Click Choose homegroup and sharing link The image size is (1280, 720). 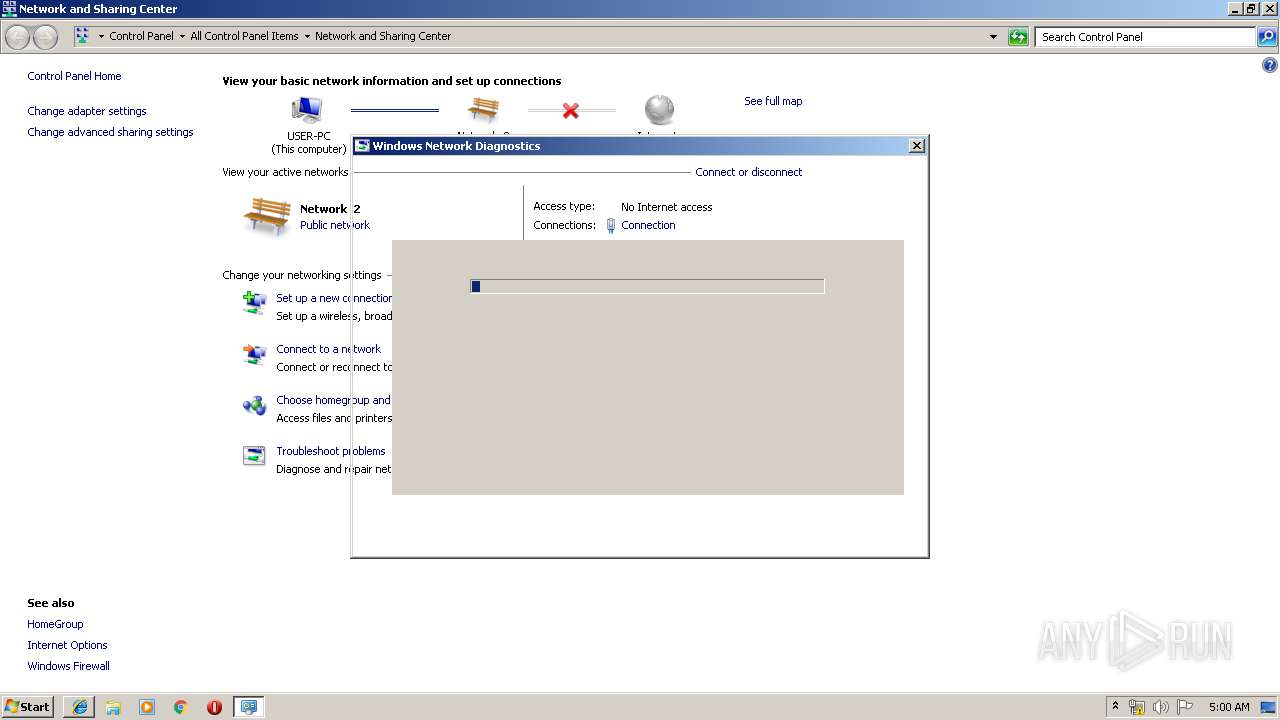tap(334, 400)
